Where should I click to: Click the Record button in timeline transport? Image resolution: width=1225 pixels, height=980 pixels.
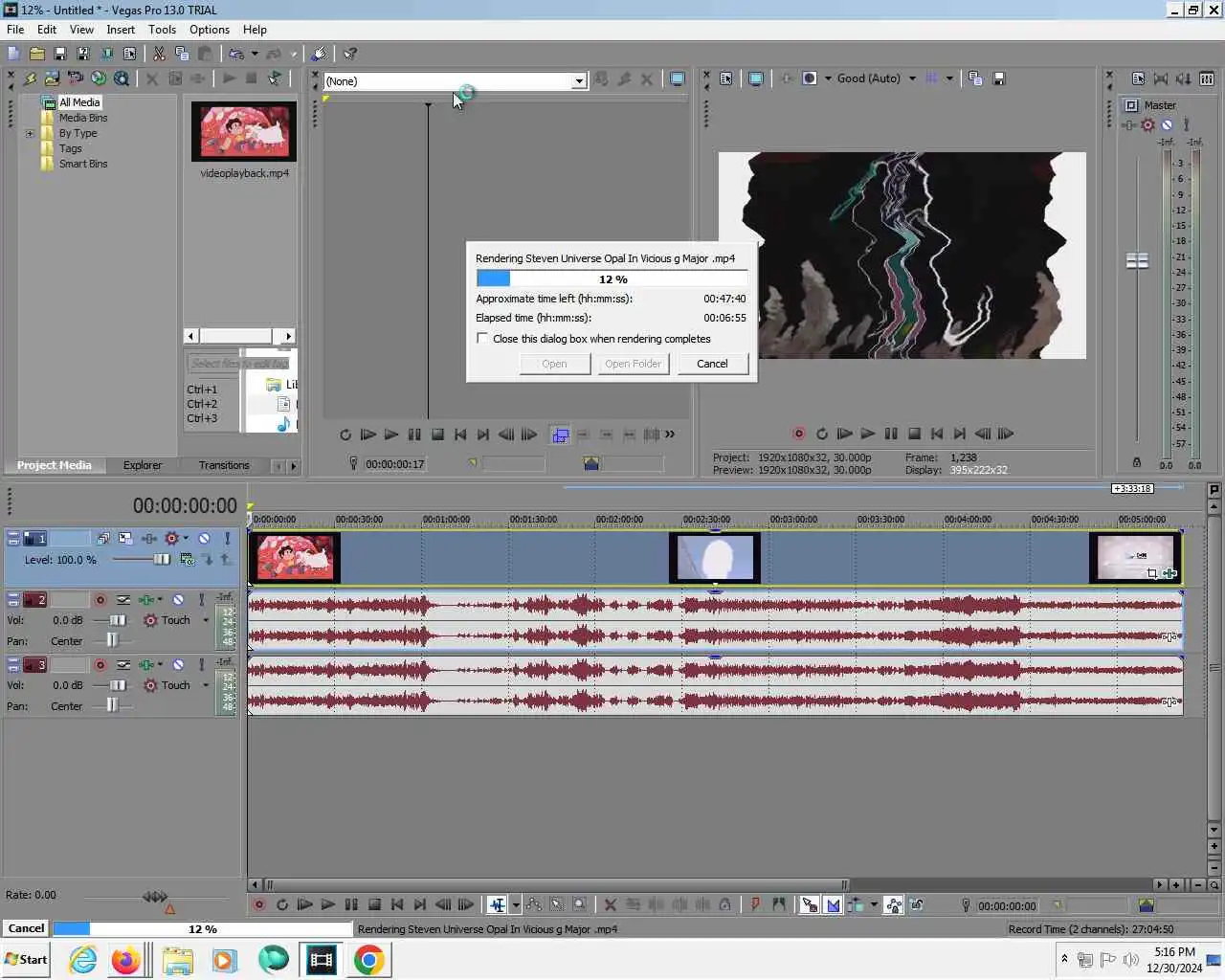click(259, 904)
